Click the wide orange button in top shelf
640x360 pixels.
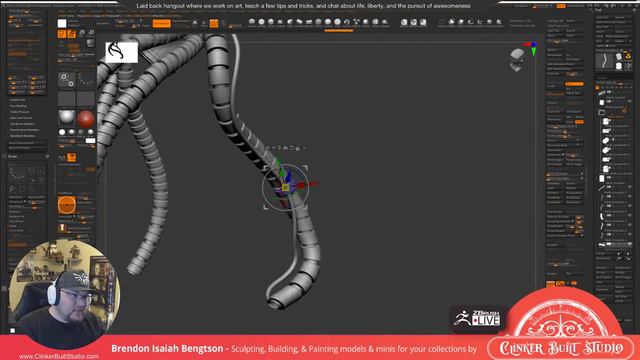coord(162,24)
